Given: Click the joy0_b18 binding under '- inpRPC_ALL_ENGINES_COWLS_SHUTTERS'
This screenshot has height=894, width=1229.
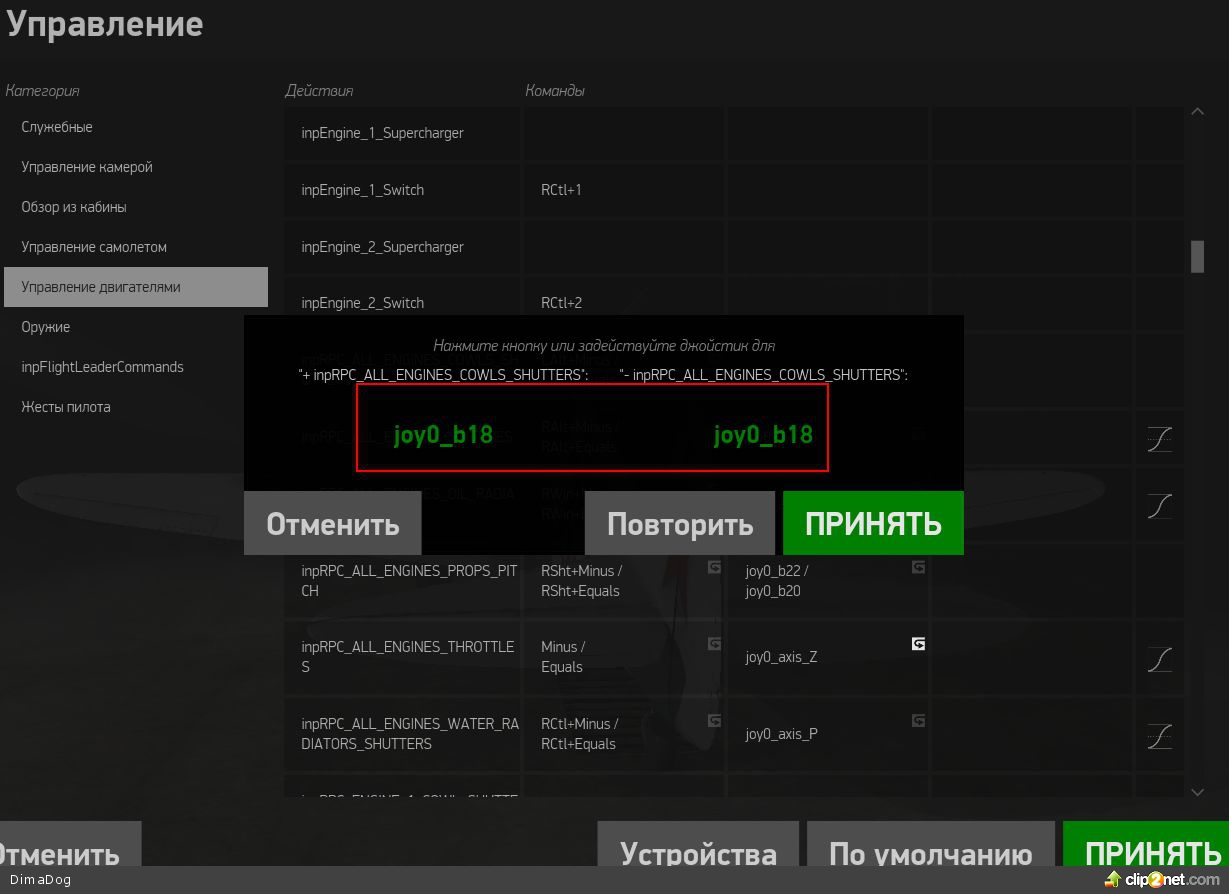Looking at the screenshot, I should point(763,435).
